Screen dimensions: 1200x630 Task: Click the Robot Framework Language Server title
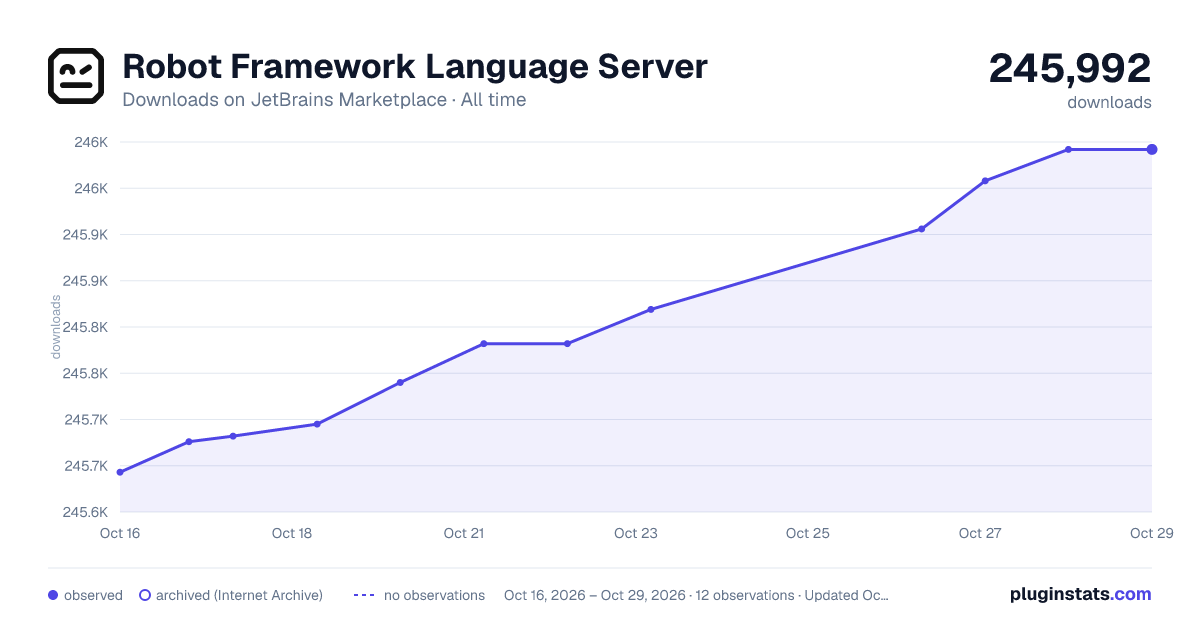[x=415, y=67]
